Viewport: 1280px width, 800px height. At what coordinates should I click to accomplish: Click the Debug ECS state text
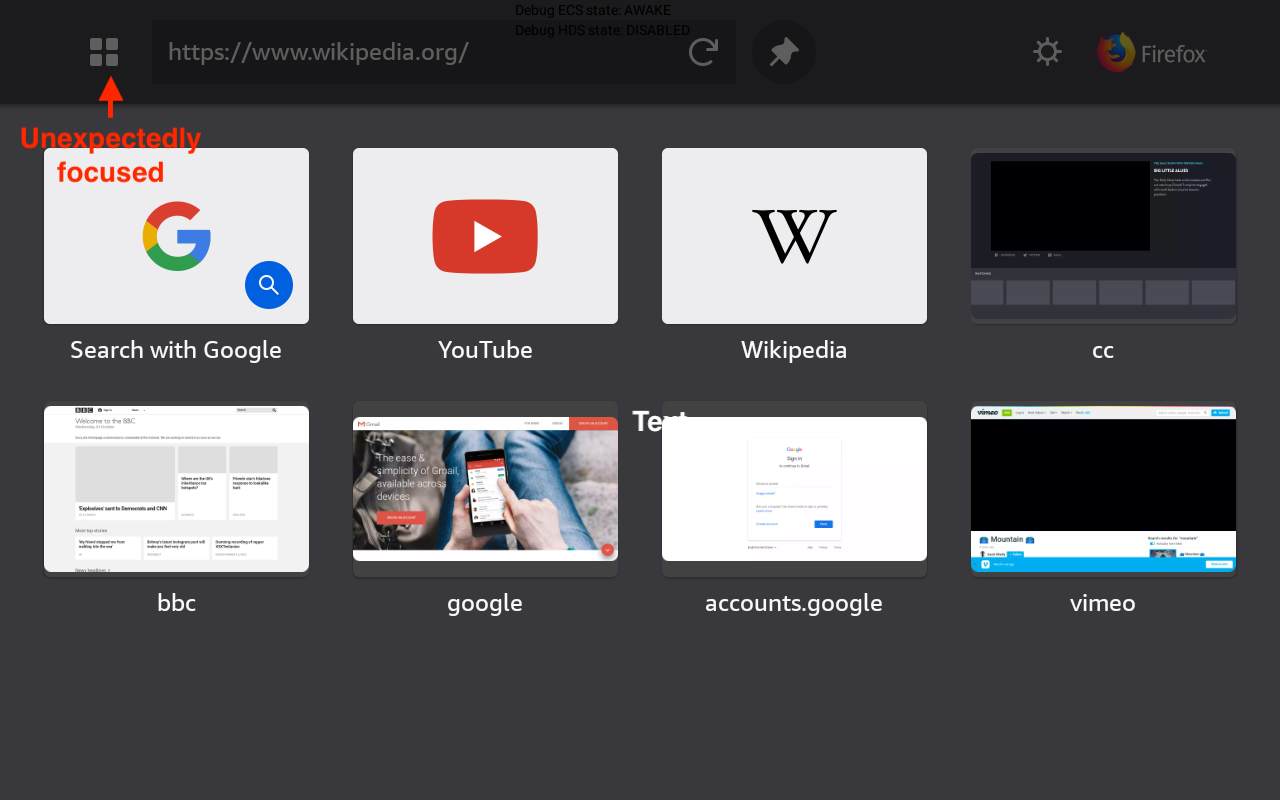click(592, 10)
